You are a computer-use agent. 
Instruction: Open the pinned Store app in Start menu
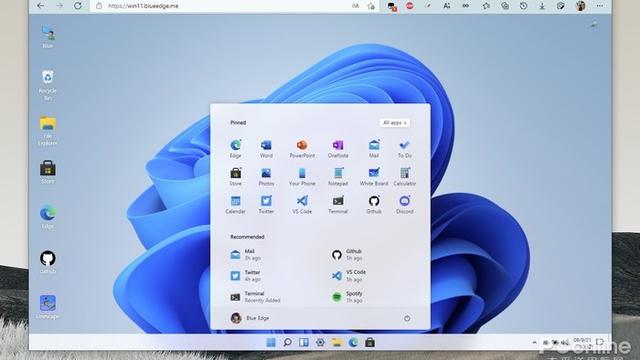click(x=236, y=176)
